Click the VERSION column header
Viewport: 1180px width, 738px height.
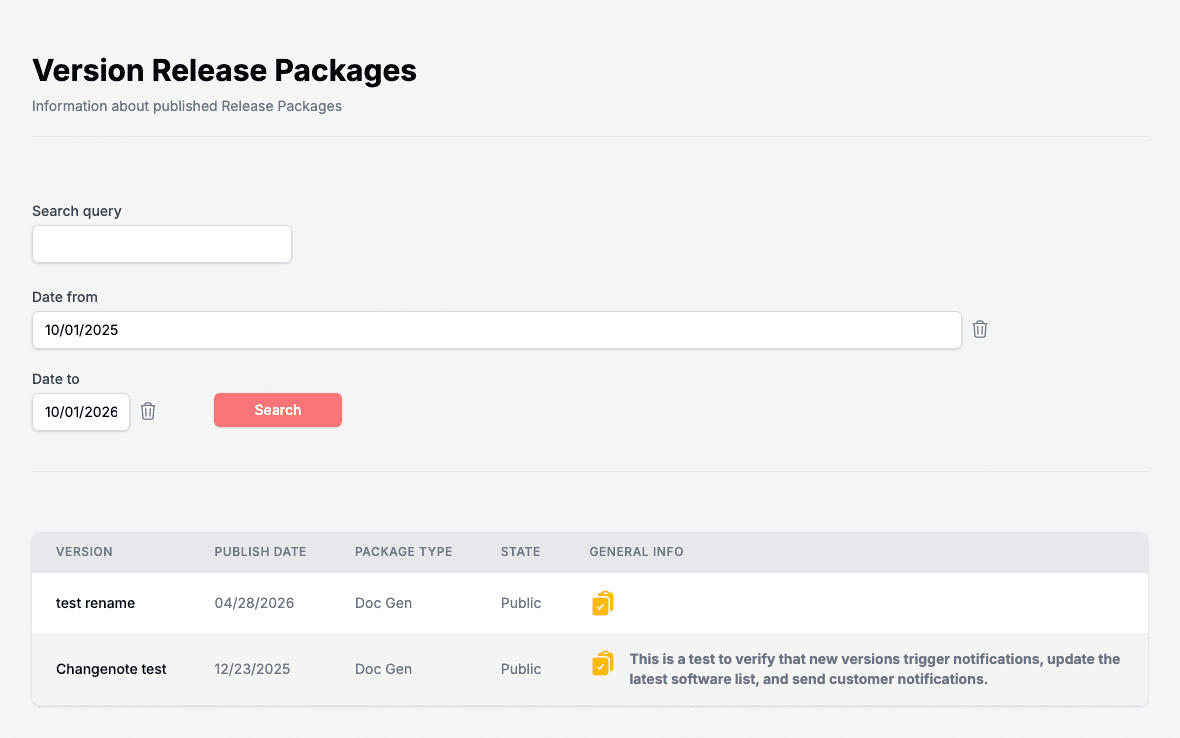tap(84, 551)
